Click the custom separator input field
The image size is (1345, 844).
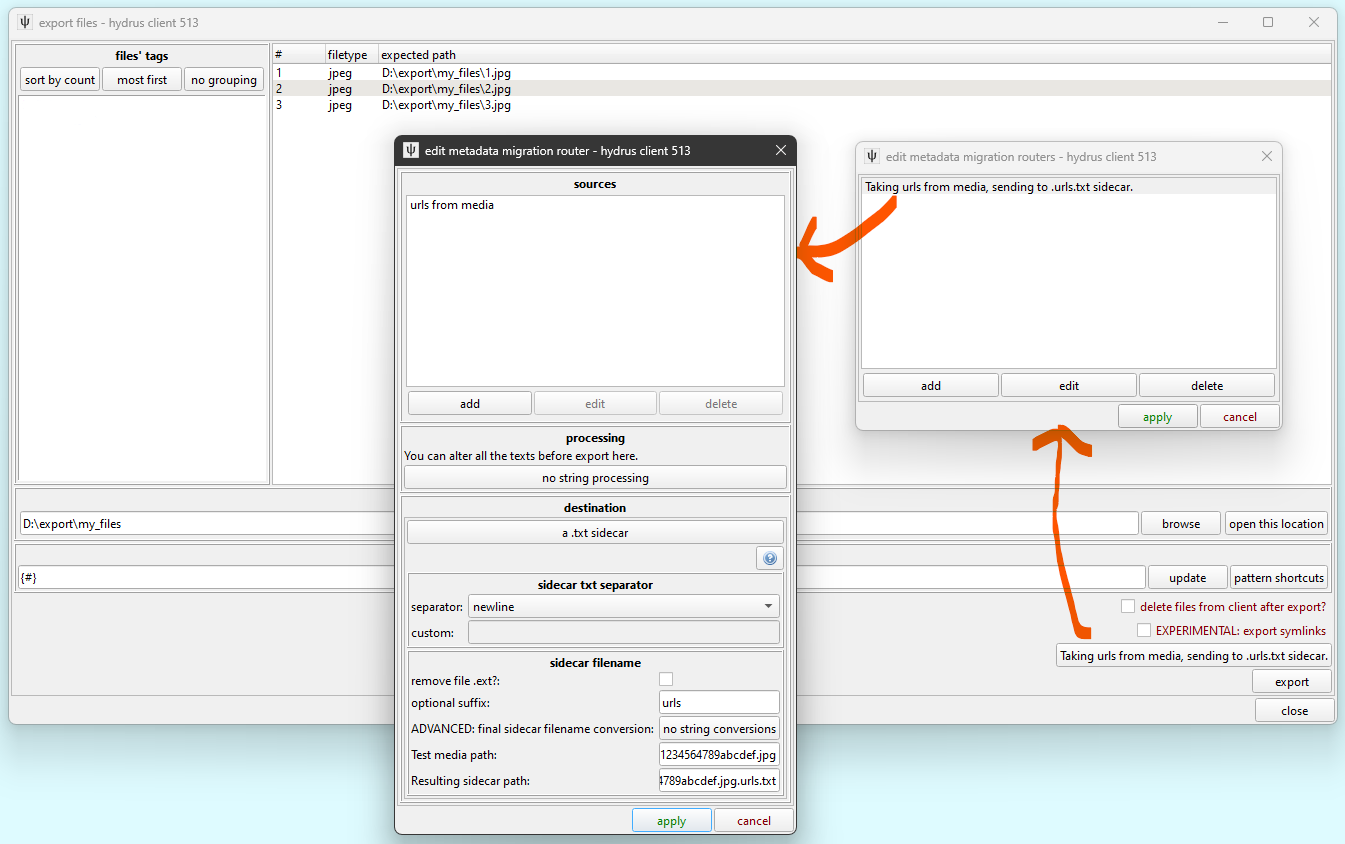(623, 632)
